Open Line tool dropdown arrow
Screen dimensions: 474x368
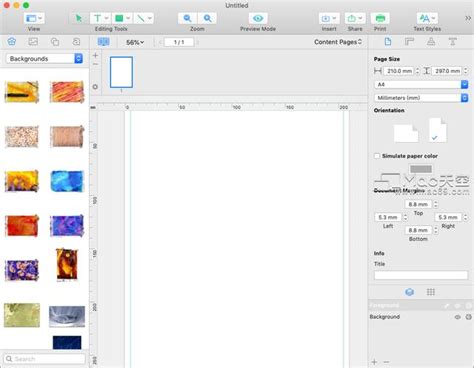(x=150, y=18)
